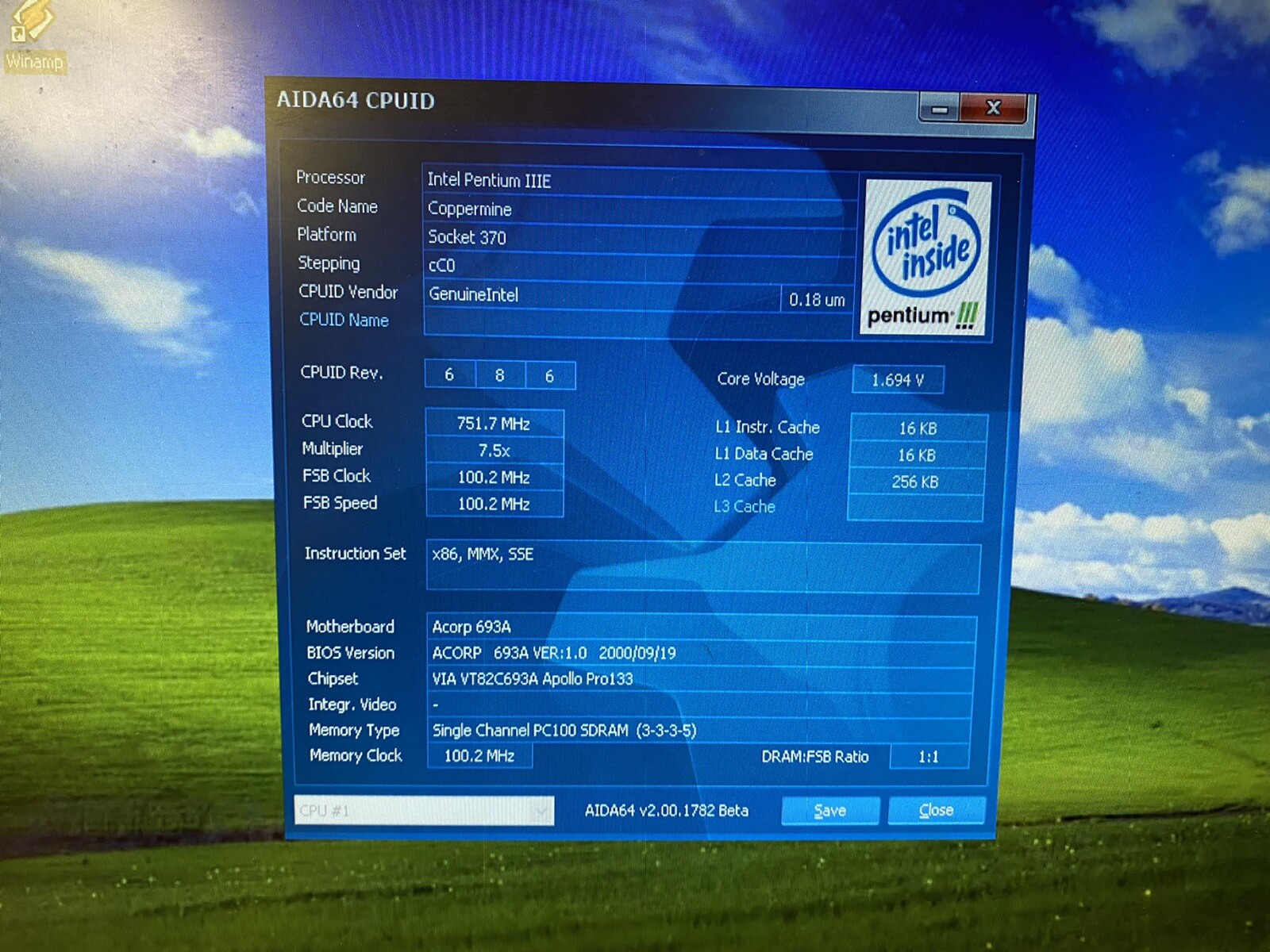The height and width of the screenshot is (952, 1270).
Task: Click the 1.694 V core voltage value
Action: 899,380
